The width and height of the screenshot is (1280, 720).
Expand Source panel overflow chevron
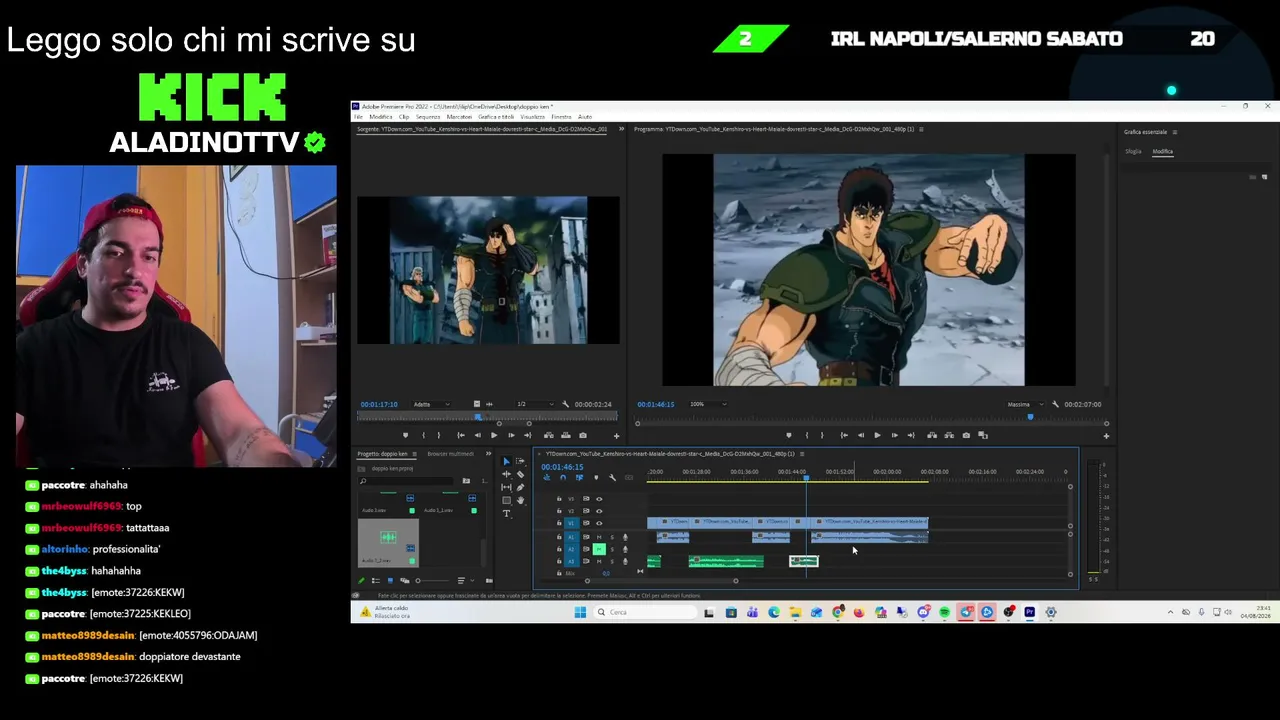click(x=621, y=129)
